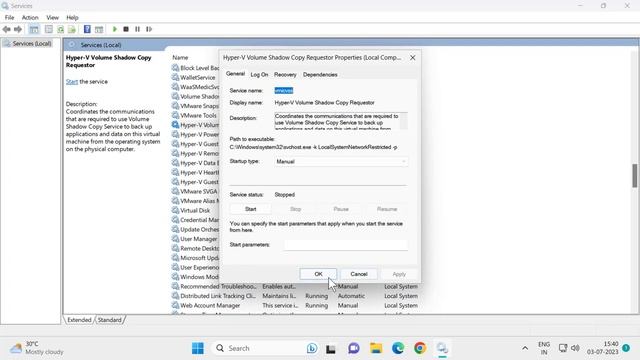Select the Update Orchestrator service row
Screen dimensions: 640x360
(195, 229)
